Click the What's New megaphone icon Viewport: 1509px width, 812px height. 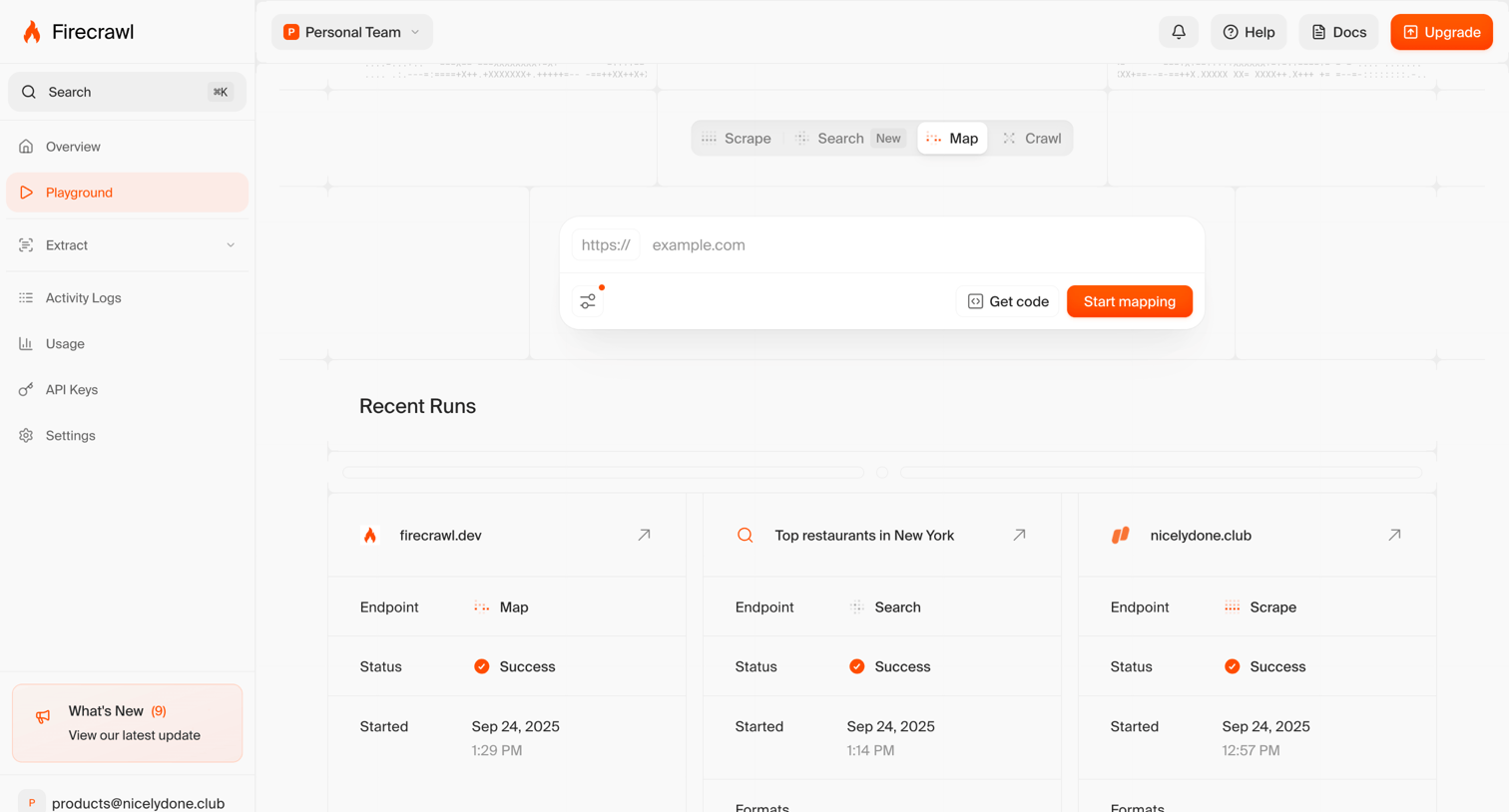(x=43, y=716)
